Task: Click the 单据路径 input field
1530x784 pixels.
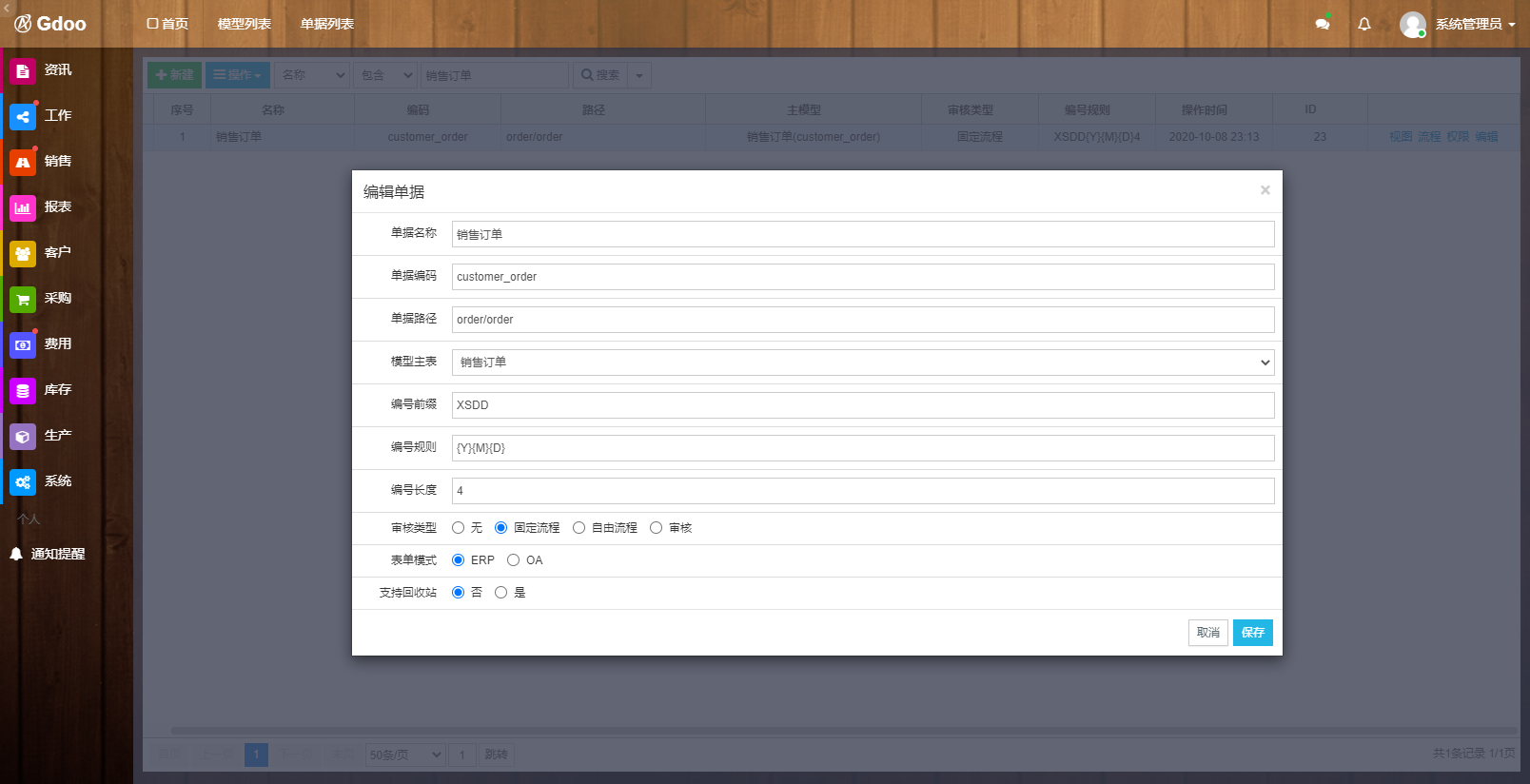Action: 863,320
